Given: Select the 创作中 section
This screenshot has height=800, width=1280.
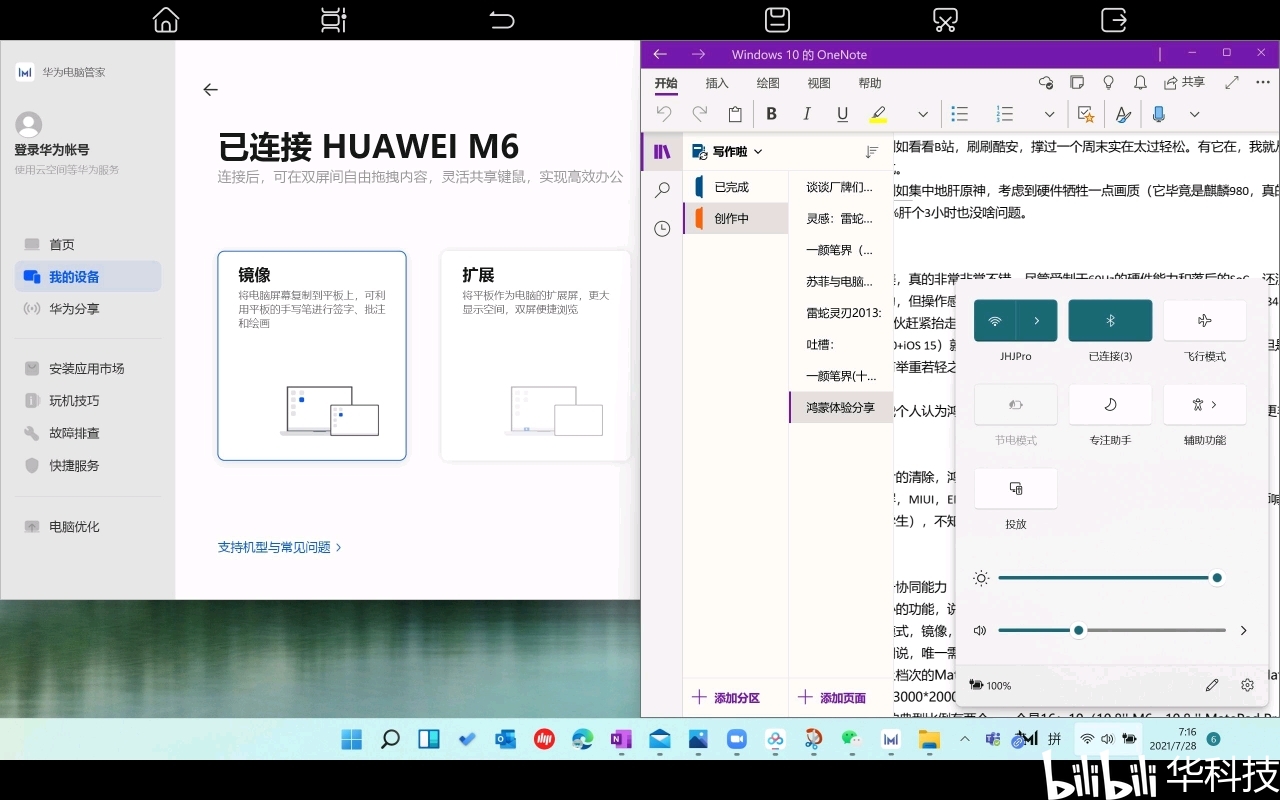Looking at the screenshot, I should coord(735,218).
